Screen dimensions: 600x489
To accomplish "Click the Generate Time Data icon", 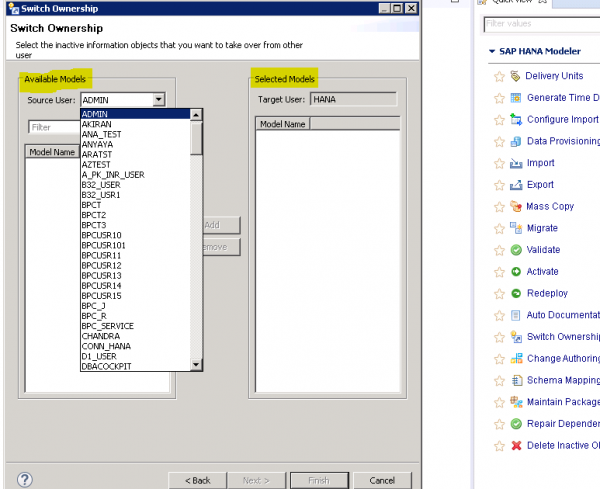I will pyautogui.click(x=515, y=98).
